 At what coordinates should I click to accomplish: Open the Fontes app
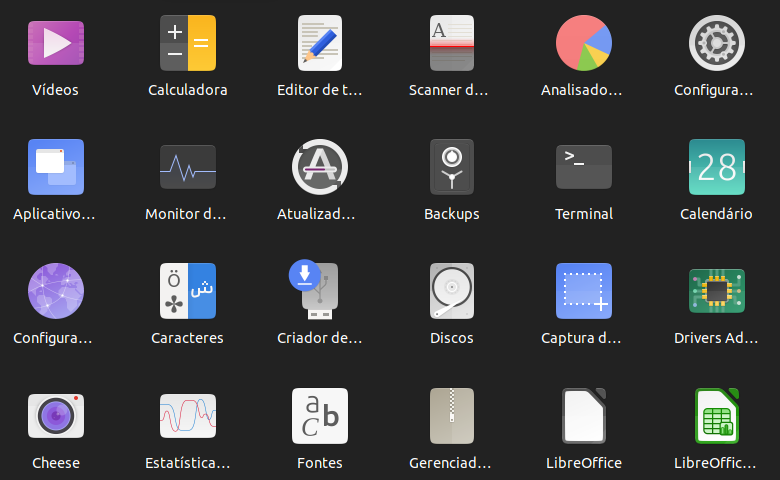pyautogui.click(x=320, y=416)
